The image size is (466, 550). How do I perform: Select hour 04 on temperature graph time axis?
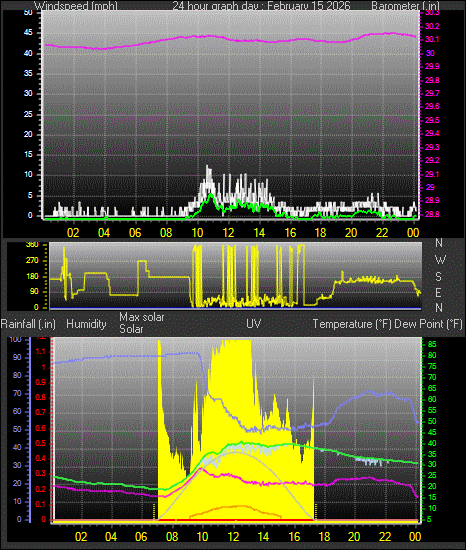[111, 537]
